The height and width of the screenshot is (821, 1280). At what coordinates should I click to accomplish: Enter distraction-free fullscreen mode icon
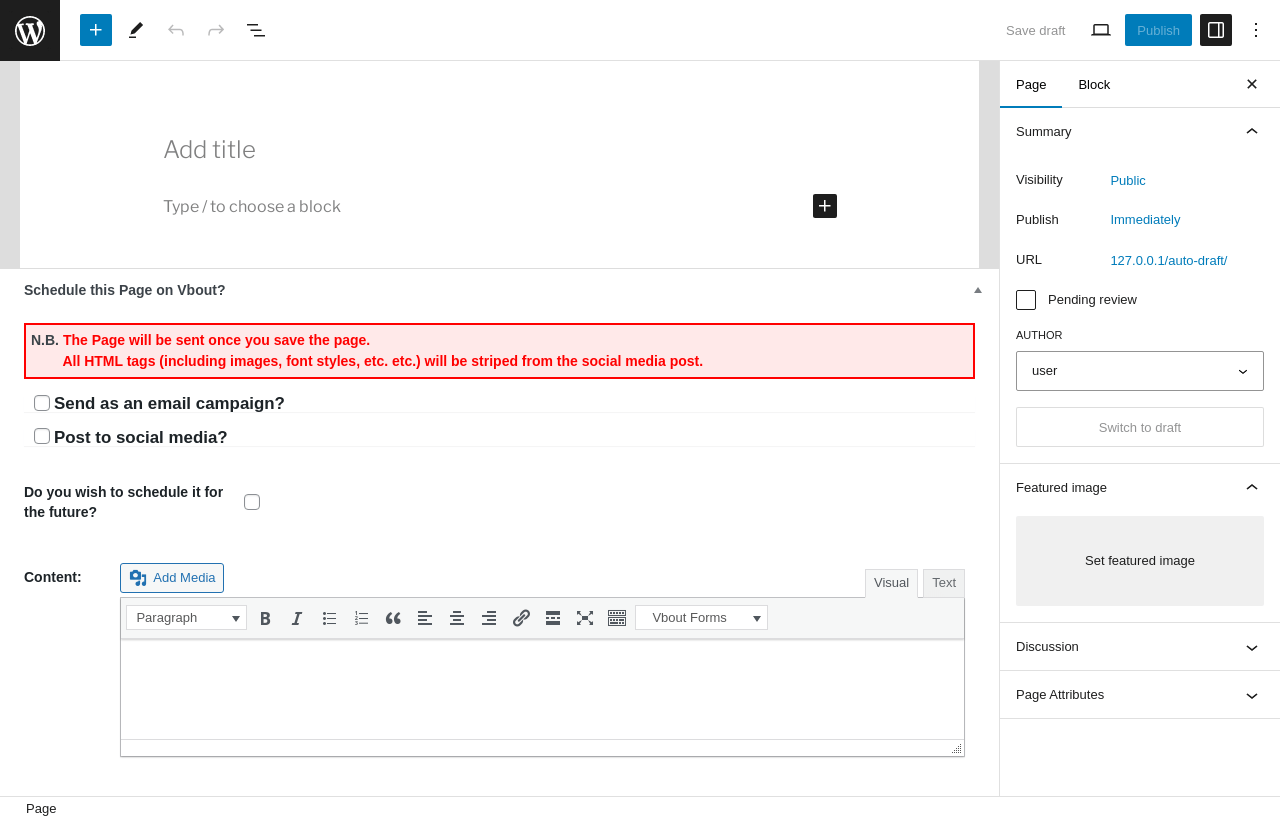pos(585,618)
